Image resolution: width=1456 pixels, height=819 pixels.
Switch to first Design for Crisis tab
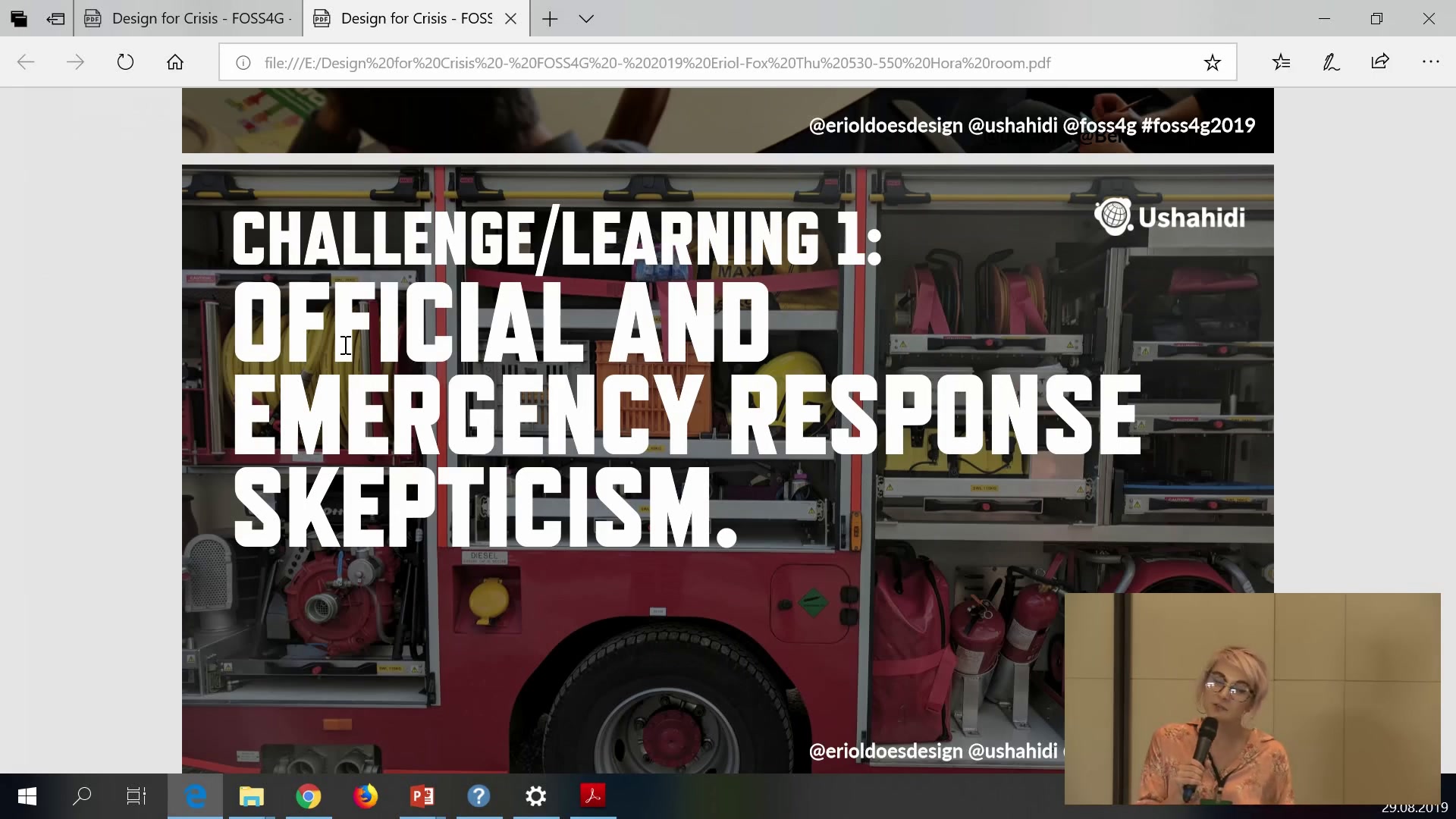tap(188, 19)
